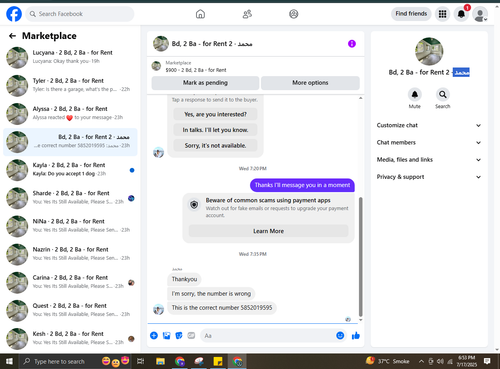
Task: Click Learn More in scam warning
Action: [268, 231]
